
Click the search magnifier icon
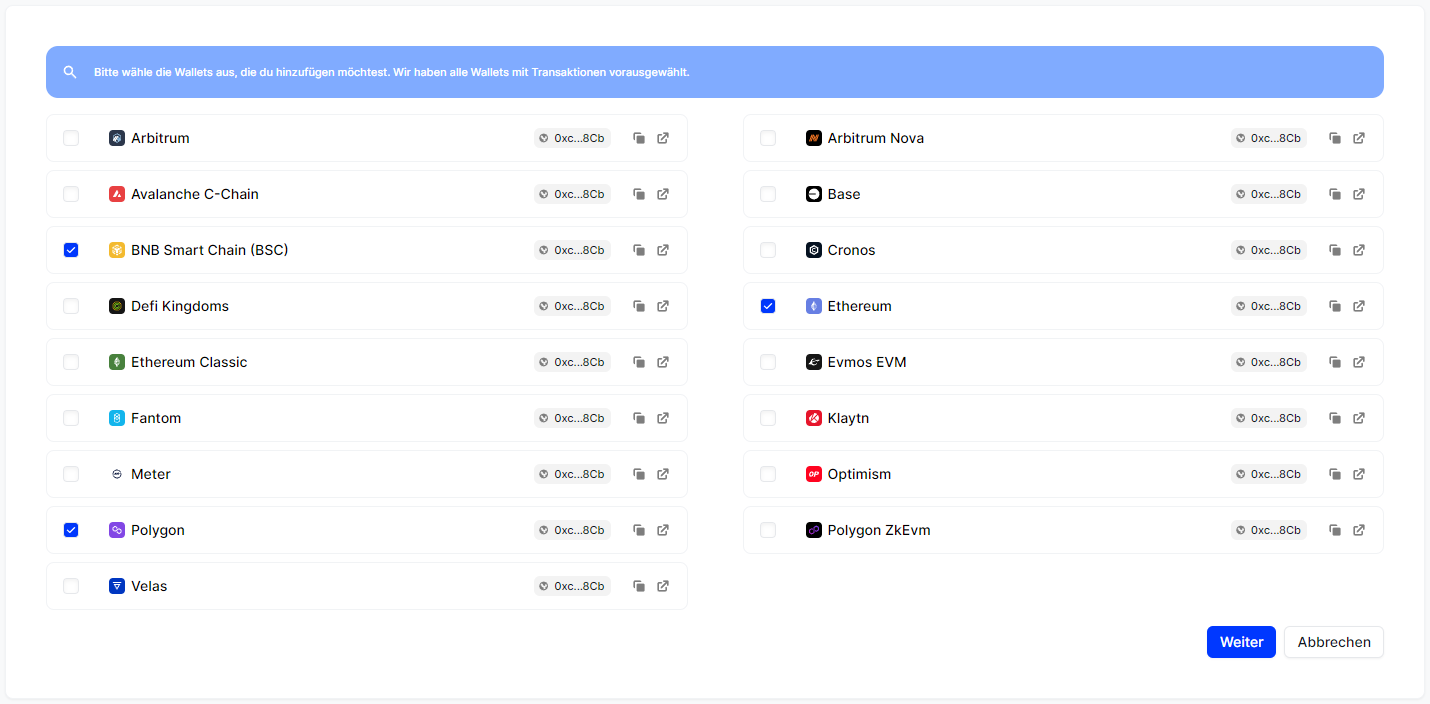[x=70, y=72]
